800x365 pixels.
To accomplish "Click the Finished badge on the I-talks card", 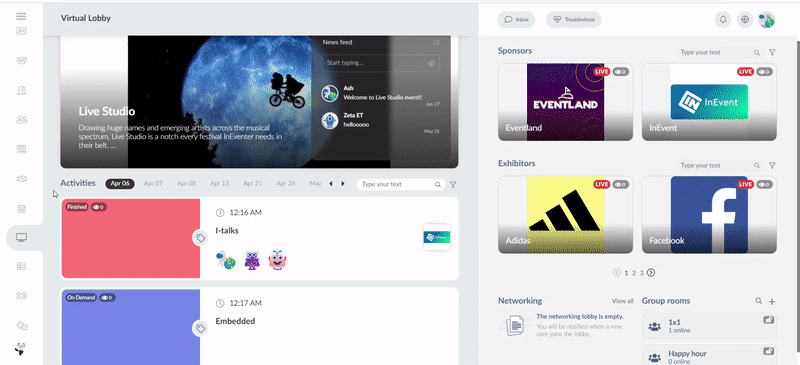I will pos(77,207).
